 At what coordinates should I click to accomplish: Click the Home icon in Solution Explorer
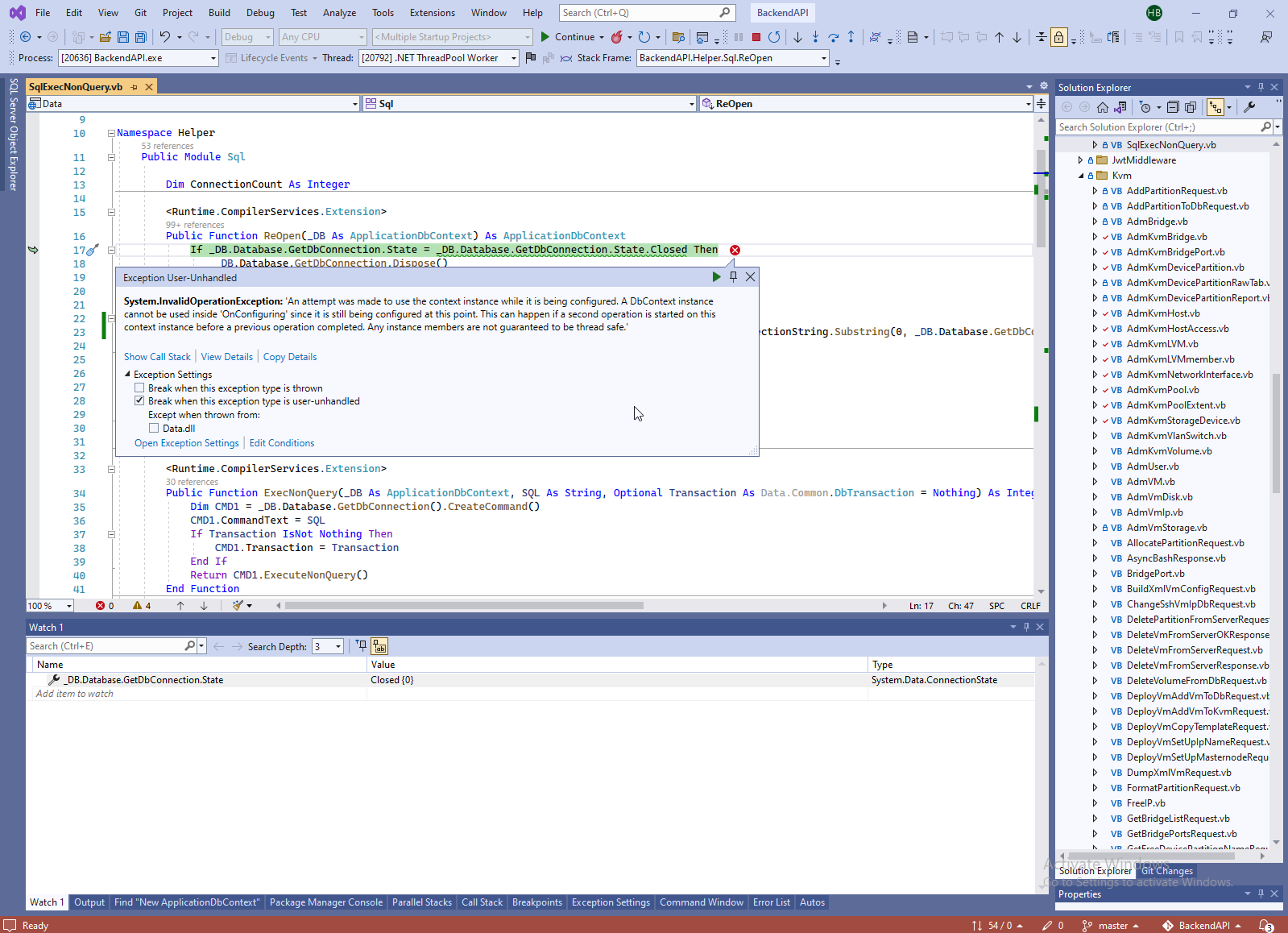(x=1103, y=107)
